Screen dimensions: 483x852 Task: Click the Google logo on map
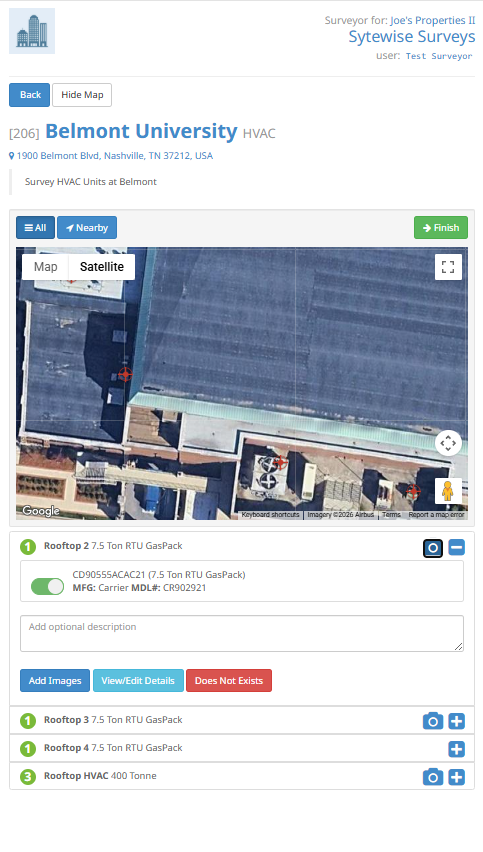point(41,511)
